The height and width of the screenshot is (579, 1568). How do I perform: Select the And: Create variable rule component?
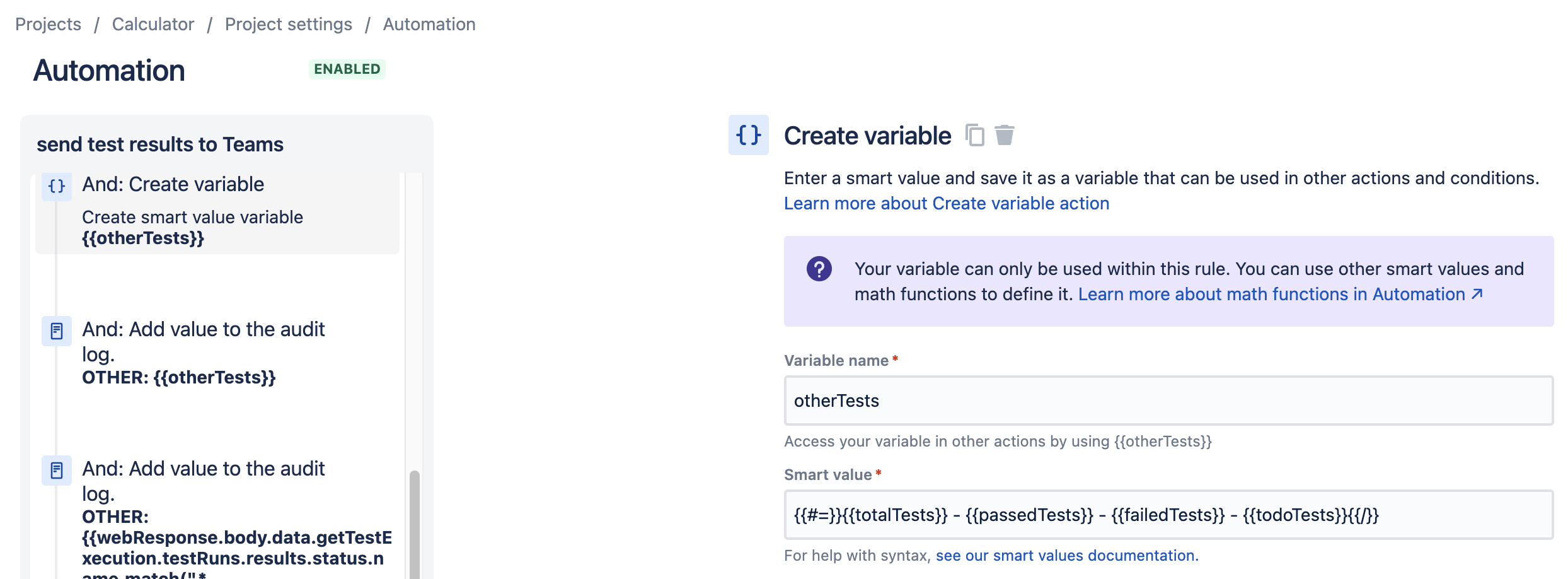point(217,212)
